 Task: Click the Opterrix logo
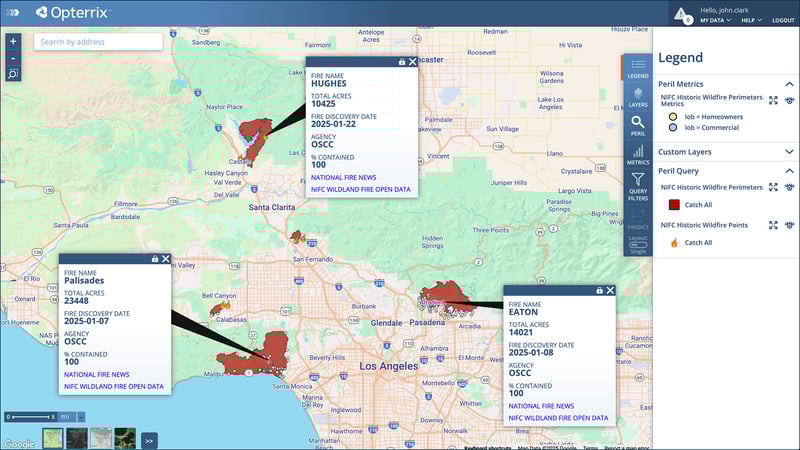[x=73, y=13]
